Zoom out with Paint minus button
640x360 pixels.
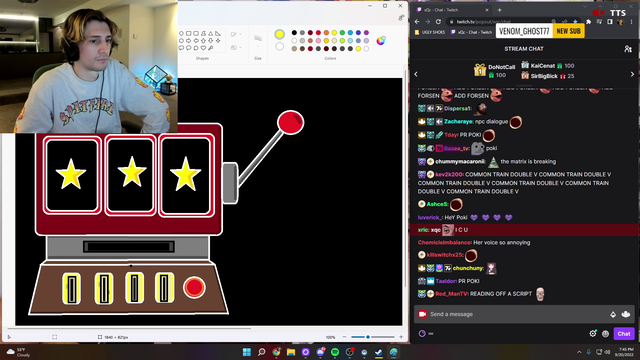[x=344, y=337]
